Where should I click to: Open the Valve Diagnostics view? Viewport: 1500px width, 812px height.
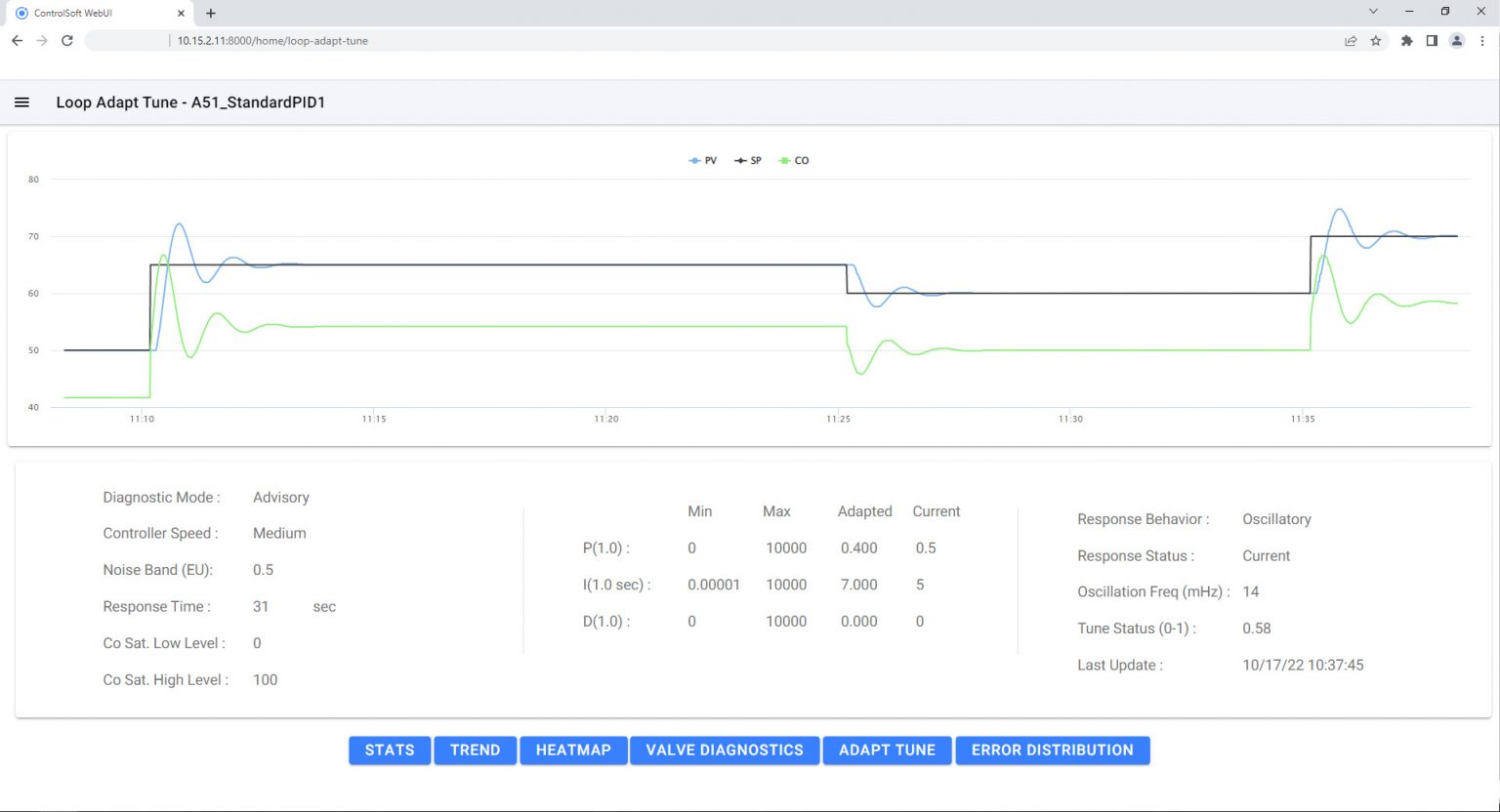click(x=725, y=750)
